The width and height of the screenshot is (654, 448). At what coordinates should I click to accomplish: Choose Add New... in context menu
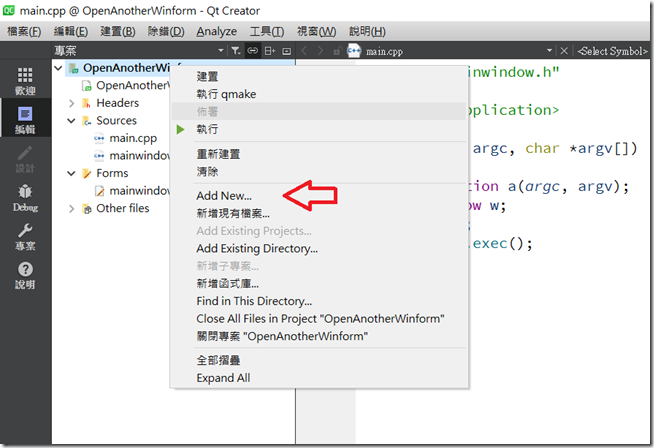coord(319,196)
